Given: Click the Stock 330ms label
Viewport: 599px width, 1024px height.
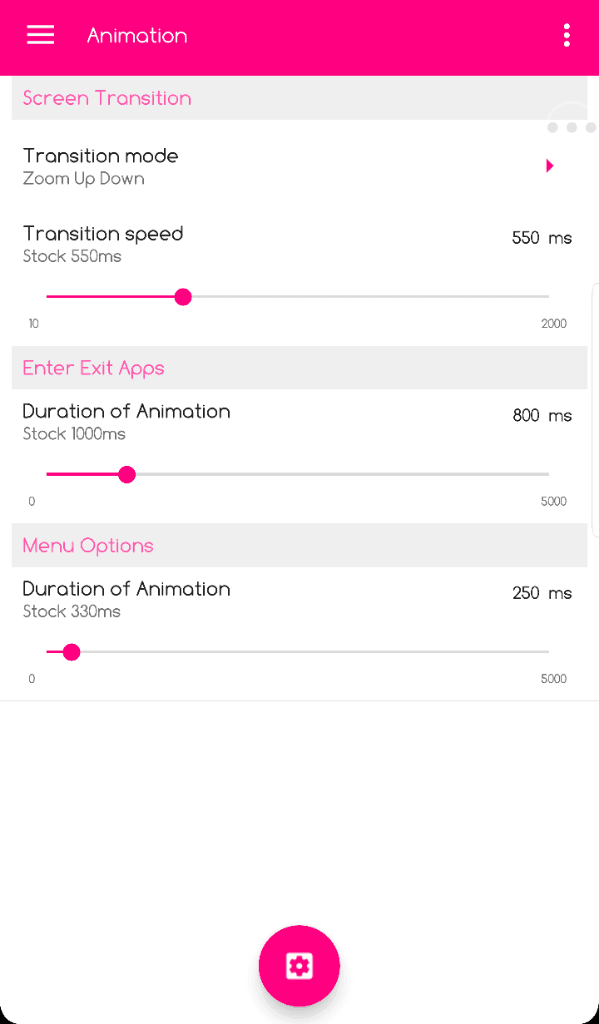Looking at the screenshot, I should (x=72, y=612).
